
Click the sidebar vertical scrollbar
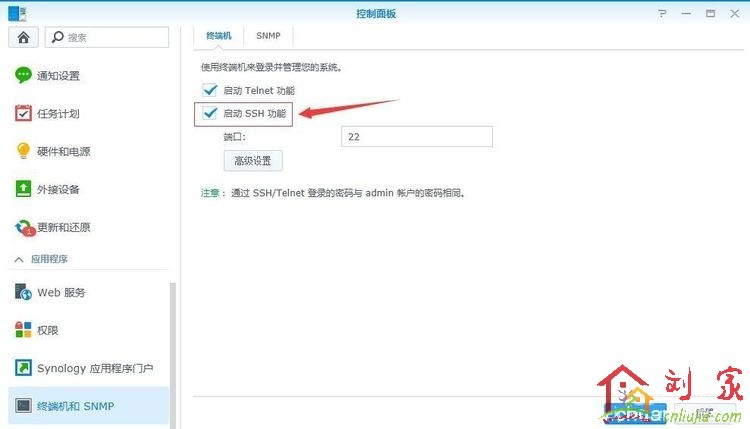175,350
